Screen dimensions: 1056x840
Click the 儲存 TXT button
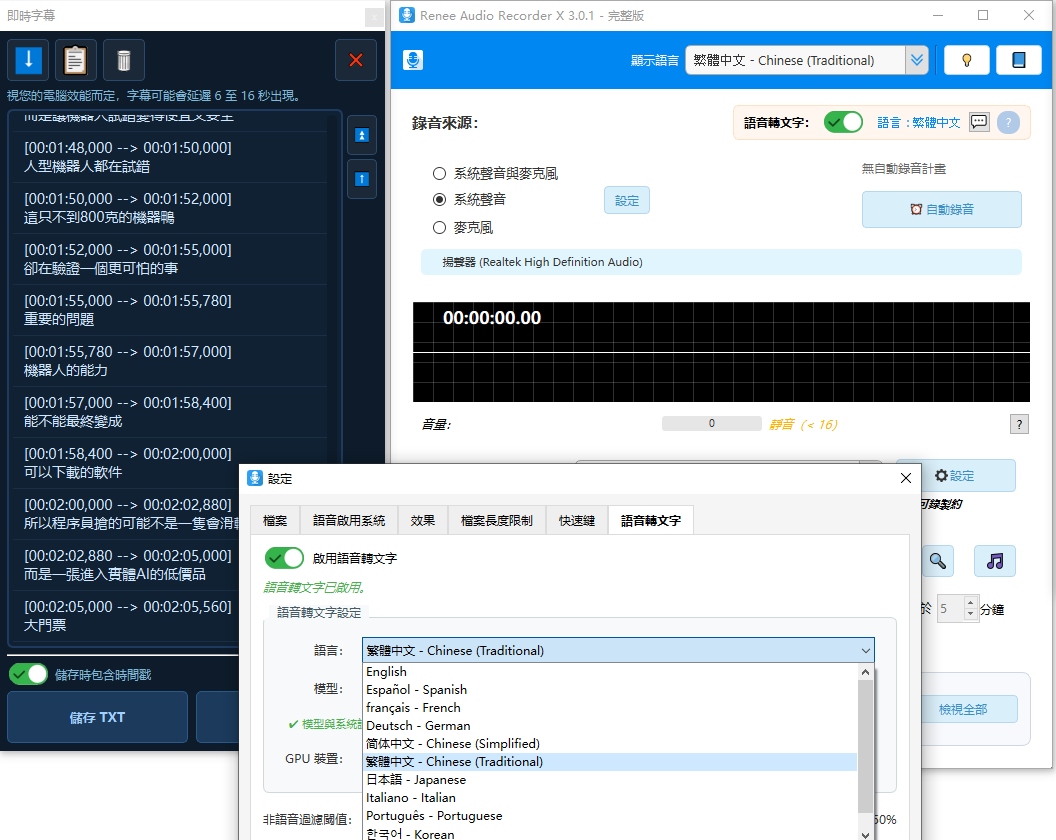tap(97, 717)
